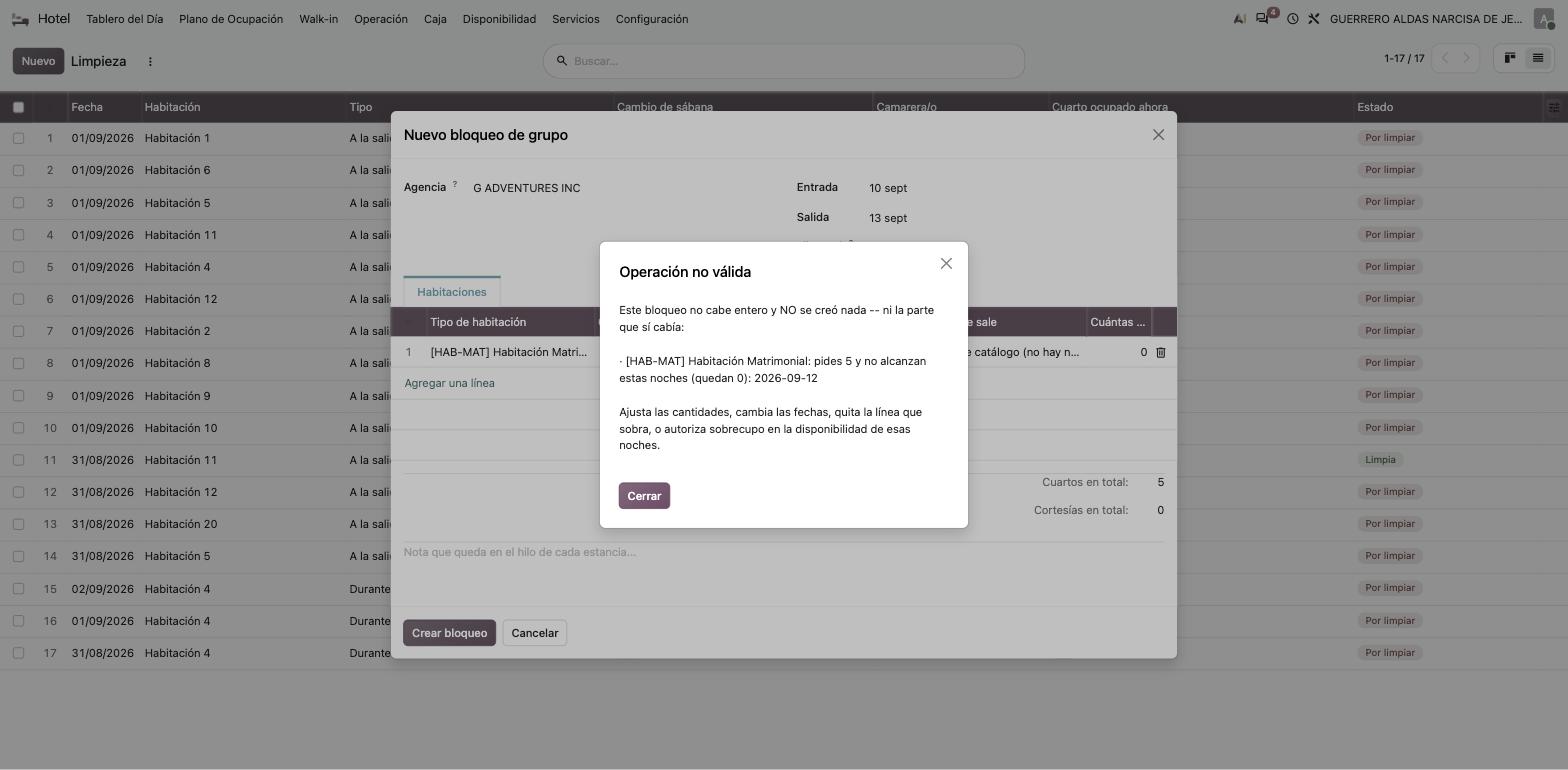This screenshot has height=770, width=1568.
Task: Check the row 7 Habitación 2 checkbox
Action: [18, 331]
